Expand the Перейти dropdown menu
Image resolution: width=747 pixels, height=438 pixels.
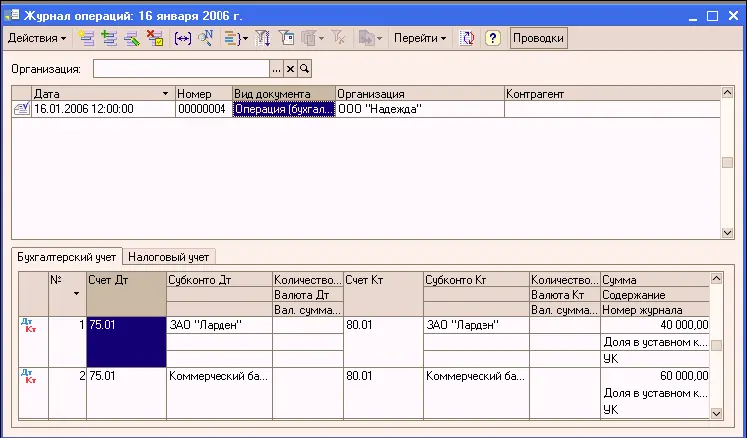pyautogui.click(x=419, y=38)
